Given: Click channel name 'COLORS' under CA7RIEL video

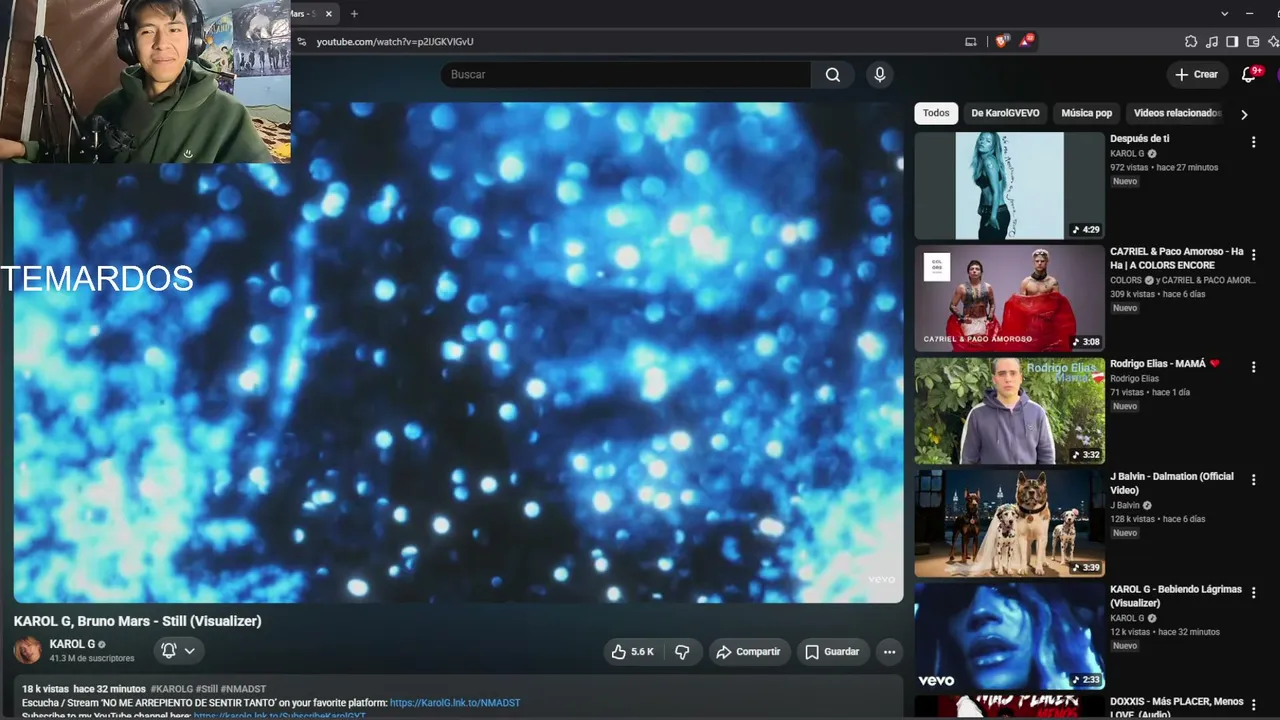Looking at the screenshot, I should (1125, 281).
